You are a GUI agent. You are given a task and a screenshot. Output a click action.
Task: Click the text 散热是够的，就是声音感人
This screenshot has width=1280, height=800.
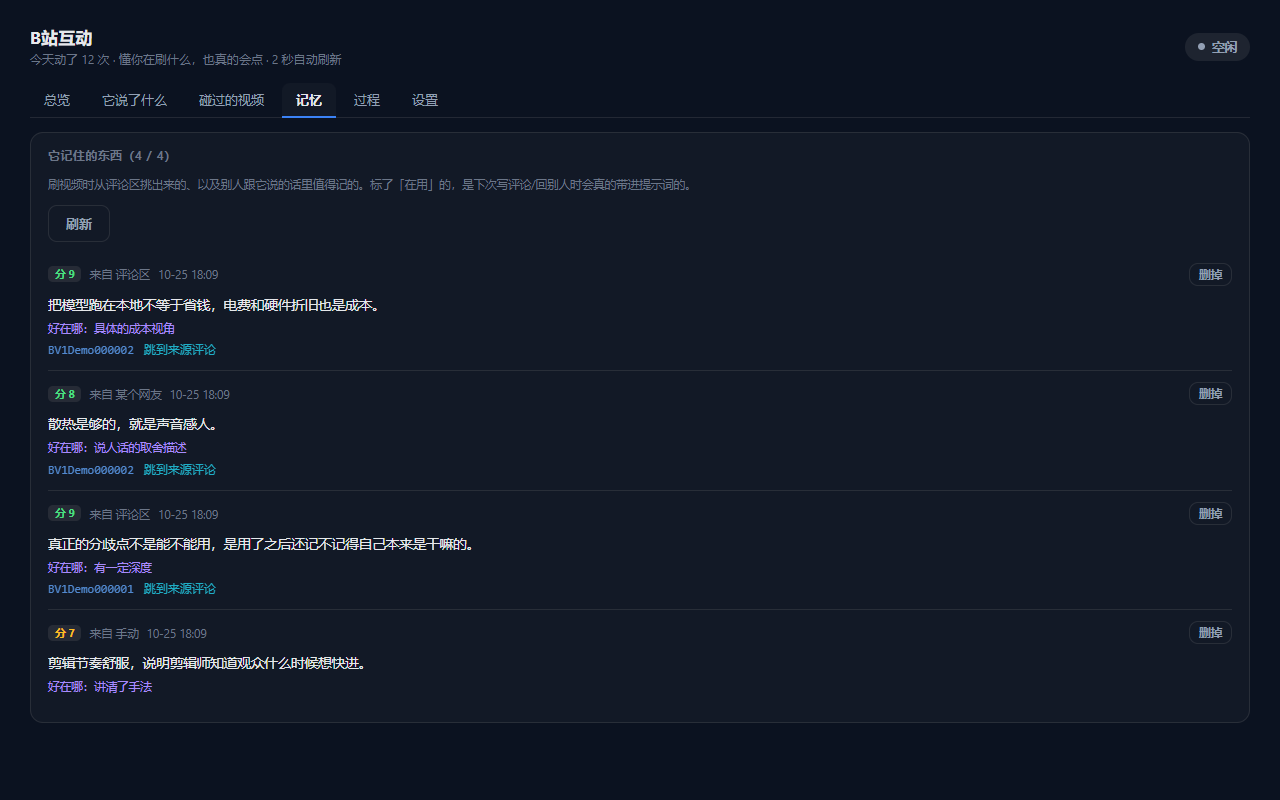click(132, 425)
